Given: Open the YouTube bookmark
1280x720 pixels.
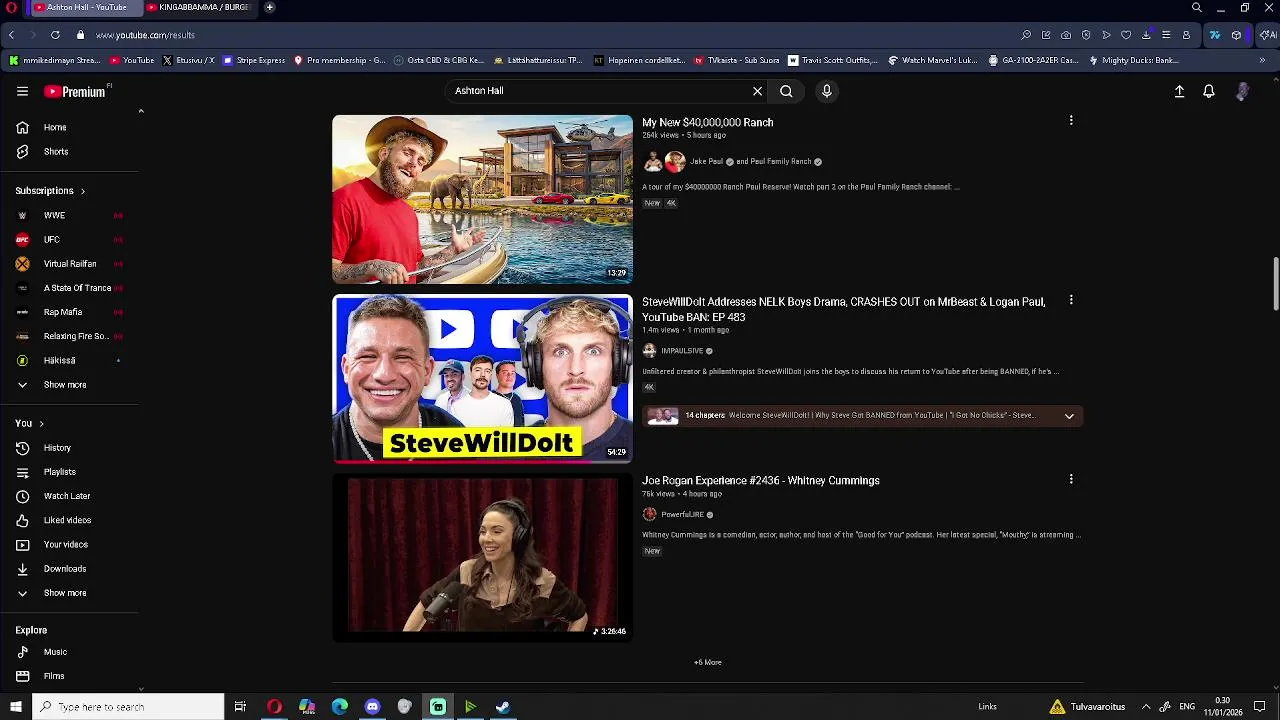Looking at the screenshot, I should (132, 60).
